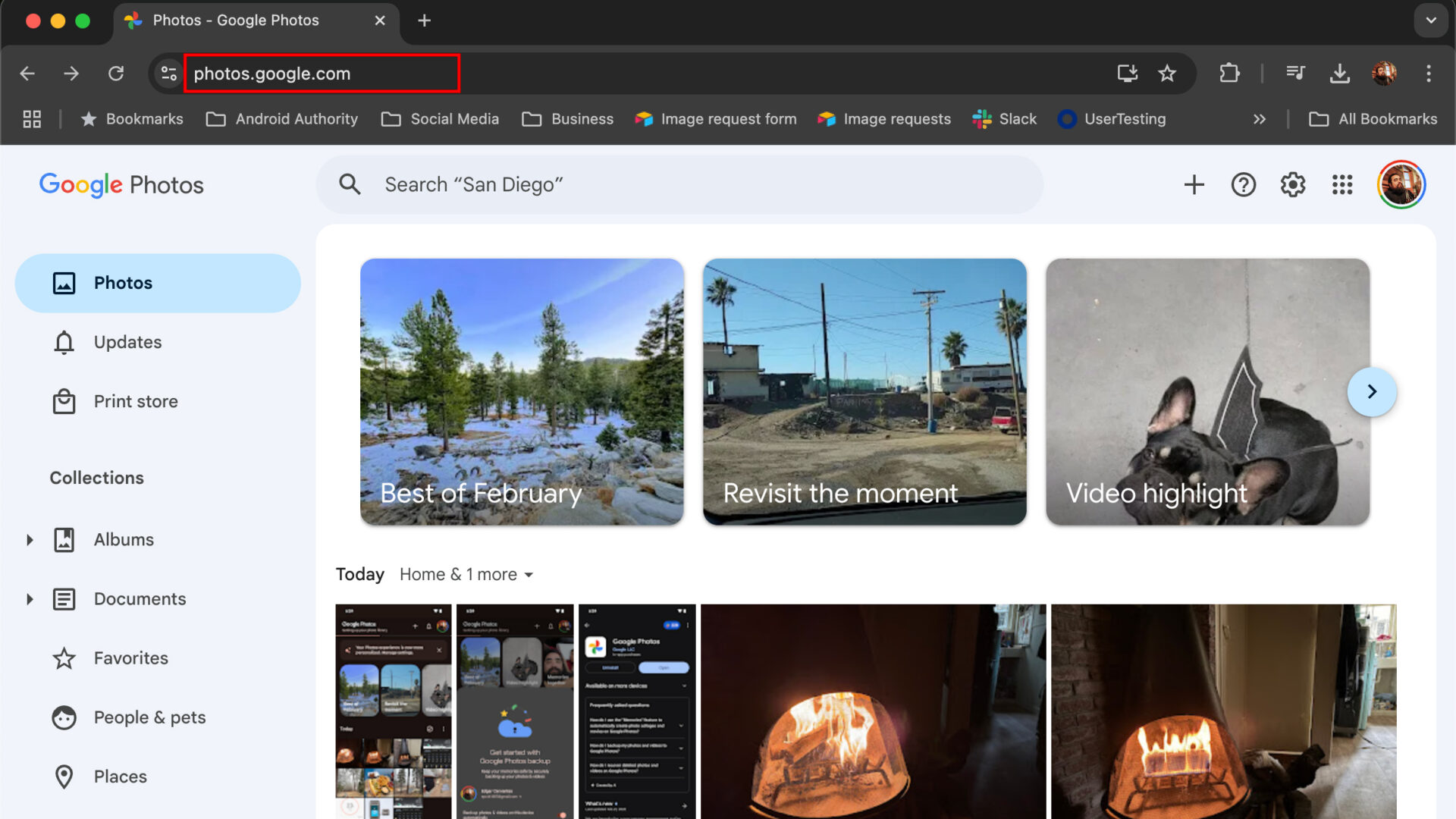Open Google Photos settings gear
The width and height of the screenshot is (1456, 819).
(x=1293, y=184)
